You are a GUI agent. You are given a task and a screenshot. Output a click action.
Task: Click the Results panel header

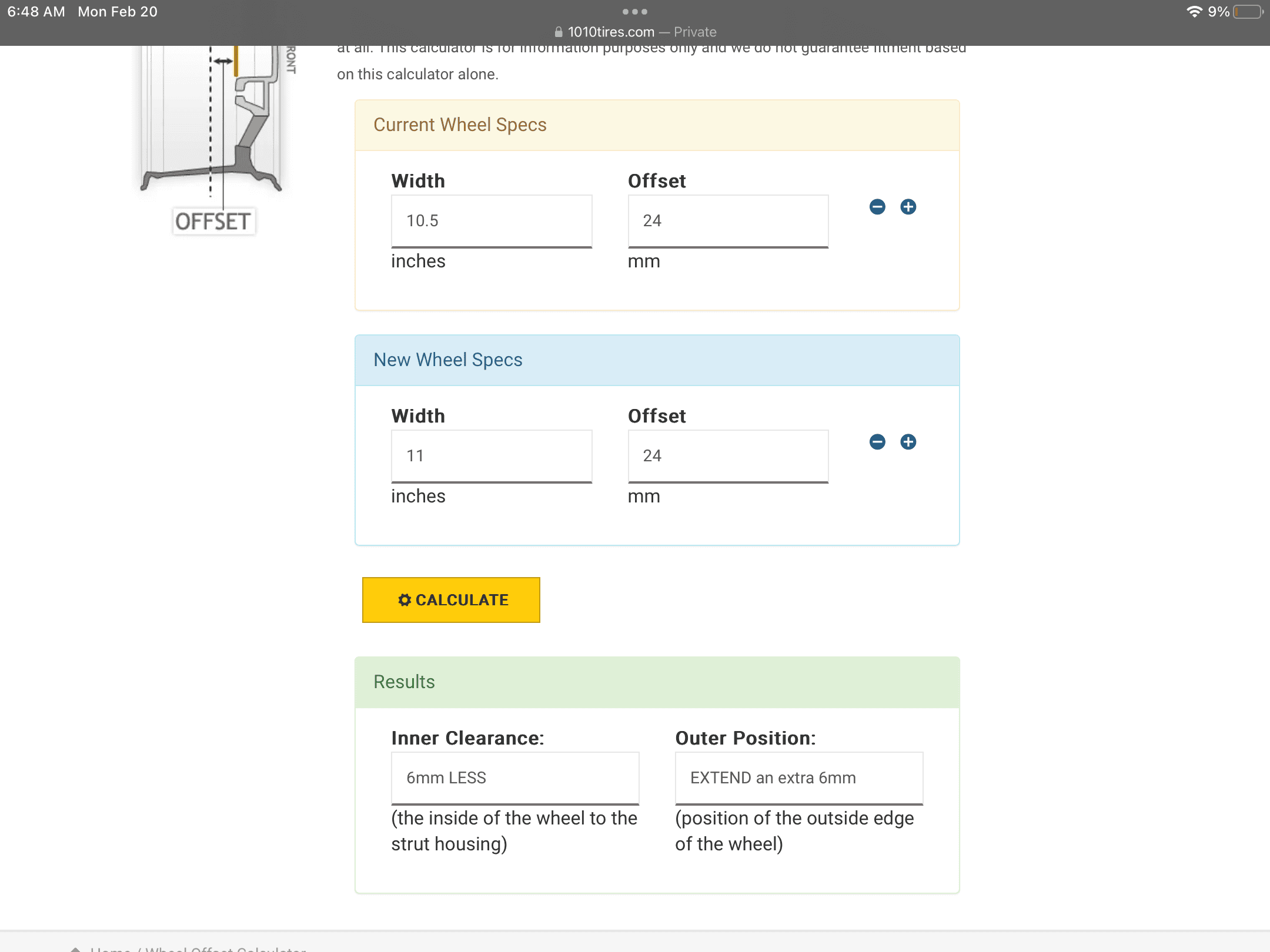tap(657, 682)
